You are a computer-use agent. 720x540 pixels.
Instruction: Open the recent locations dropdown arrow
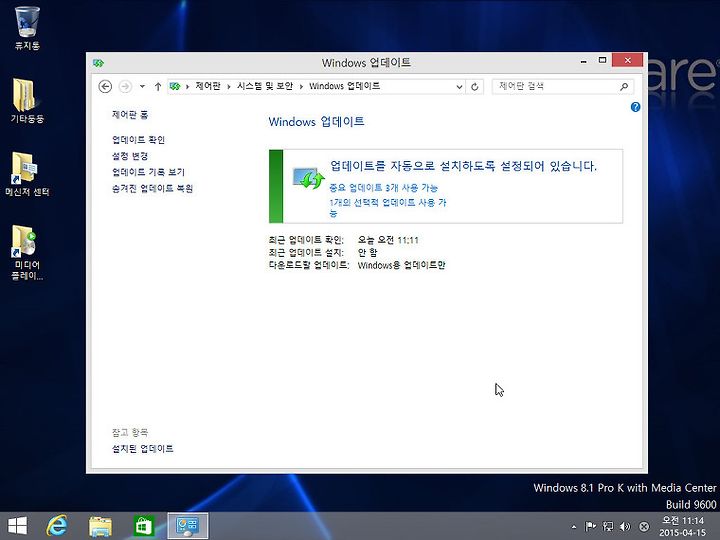click(142, 86)
